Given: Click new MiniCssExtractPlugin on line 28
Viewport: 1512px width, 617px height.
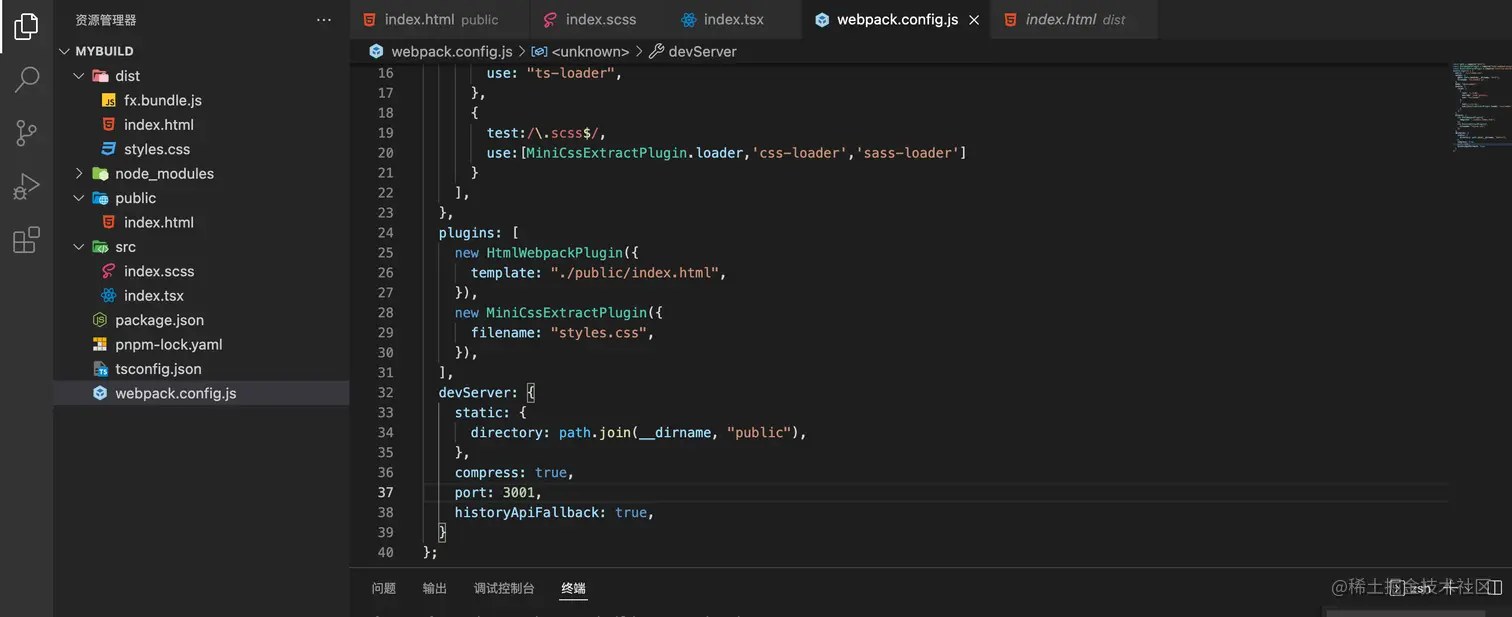Looking at the screenshot, I should pyautogui.click(x=551, y=312).
